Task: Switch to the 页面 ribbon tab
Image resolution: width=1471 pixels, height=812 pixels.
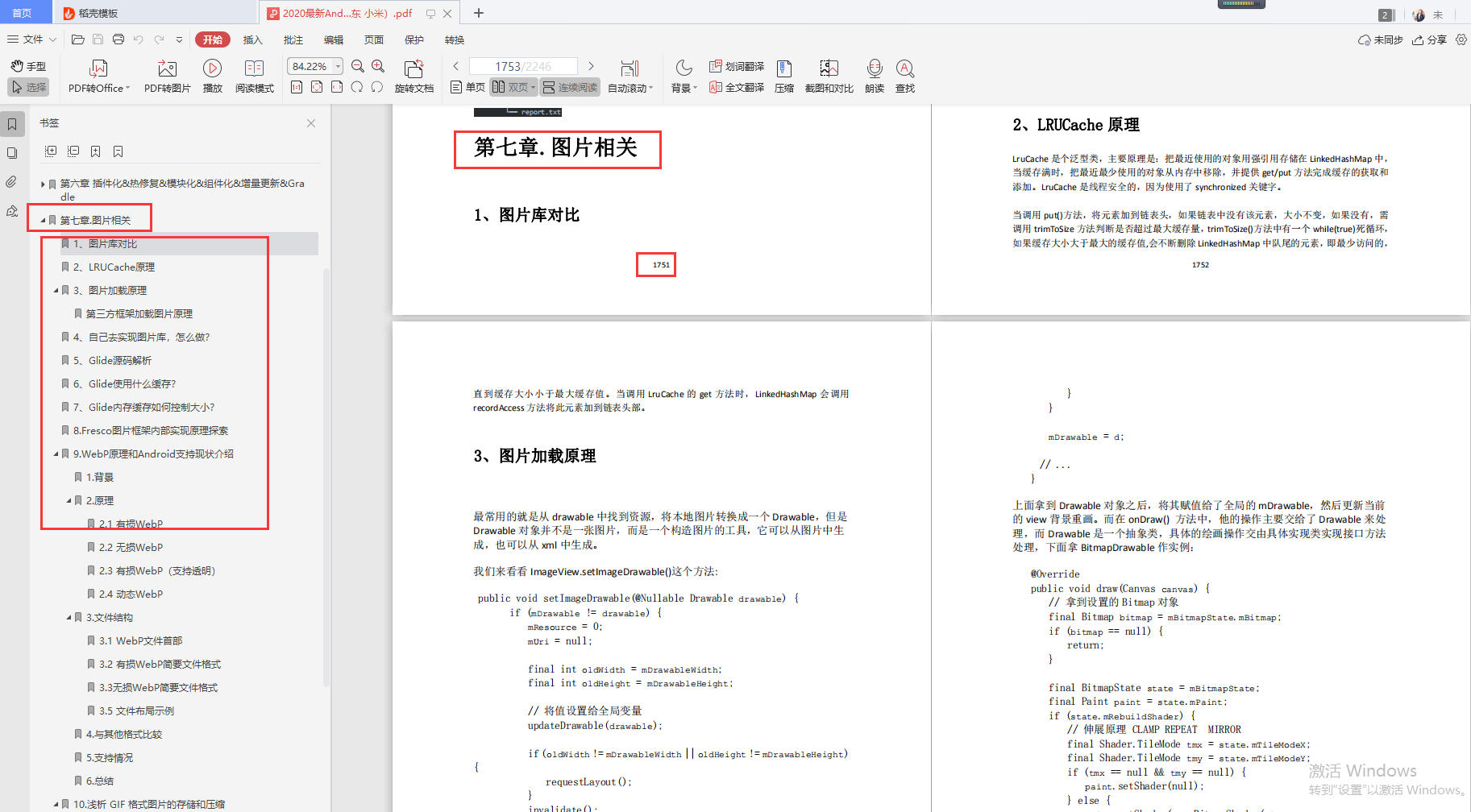Action: [x=374, y=39]
